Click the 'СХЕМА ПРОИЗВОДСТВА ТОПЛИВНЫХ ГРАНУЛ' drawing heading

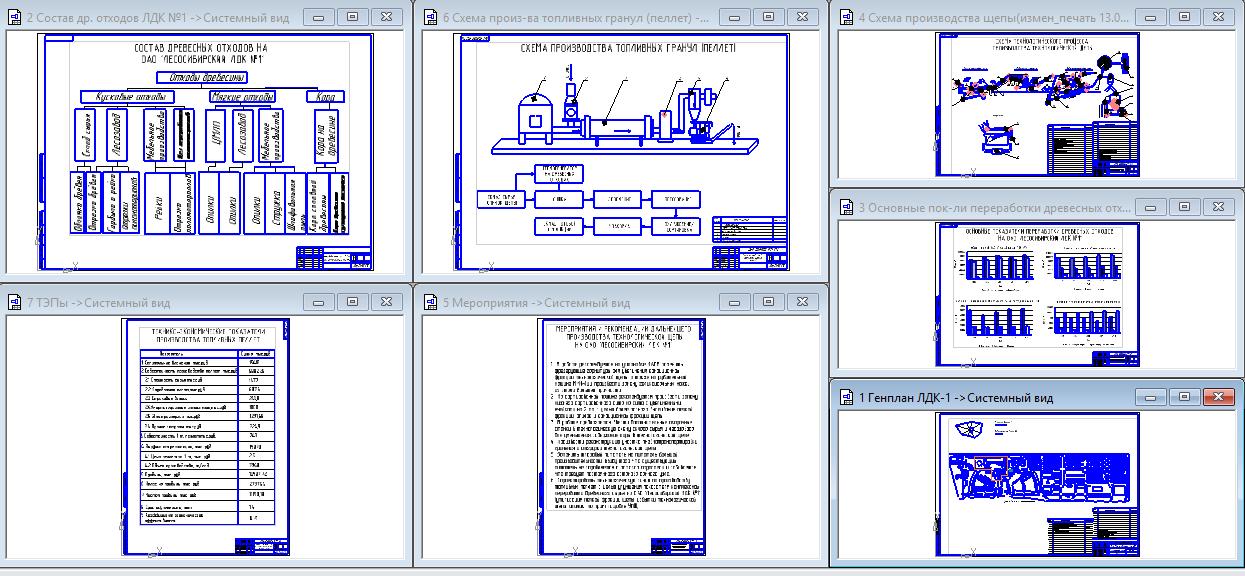(628, 47)
